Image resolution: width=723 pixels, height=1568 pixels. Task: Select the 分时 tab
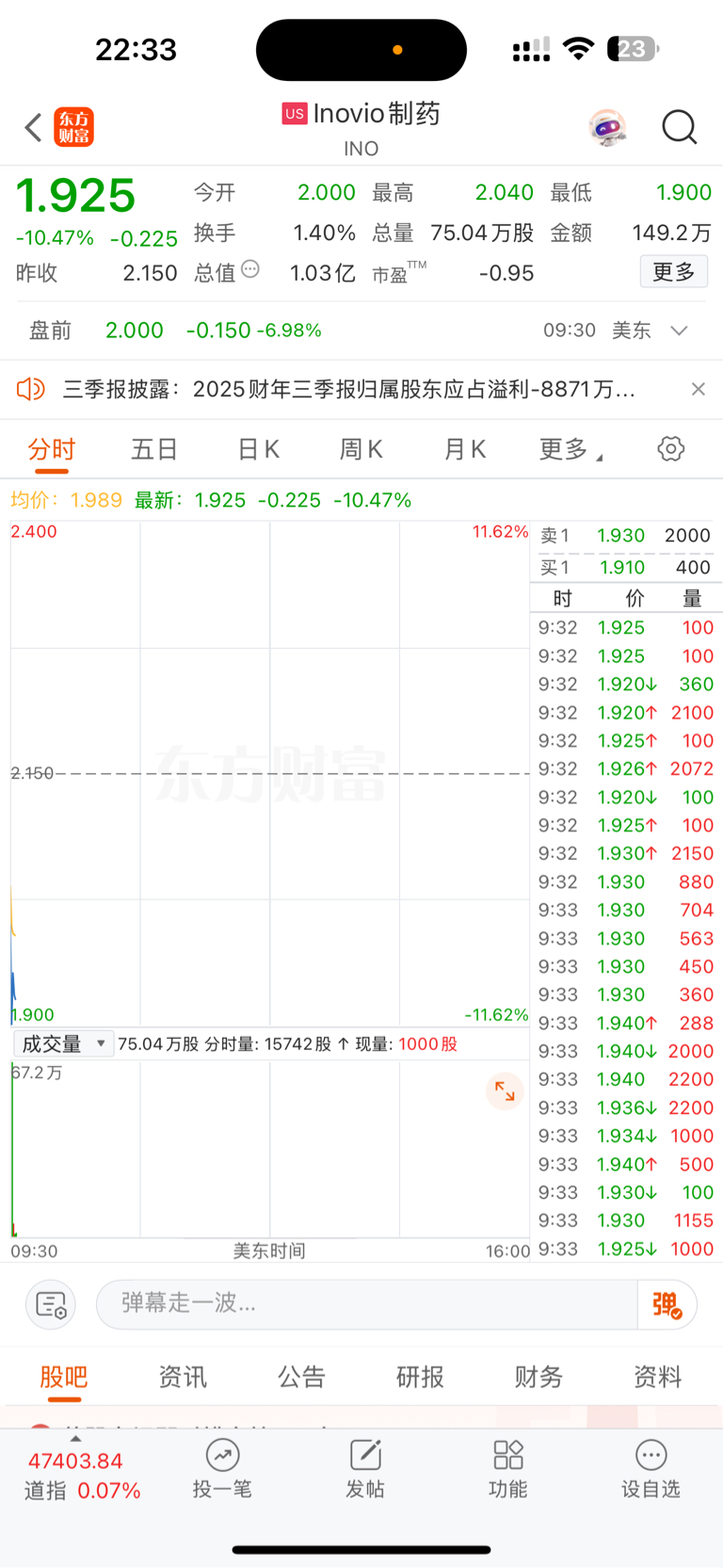point(52,450)
